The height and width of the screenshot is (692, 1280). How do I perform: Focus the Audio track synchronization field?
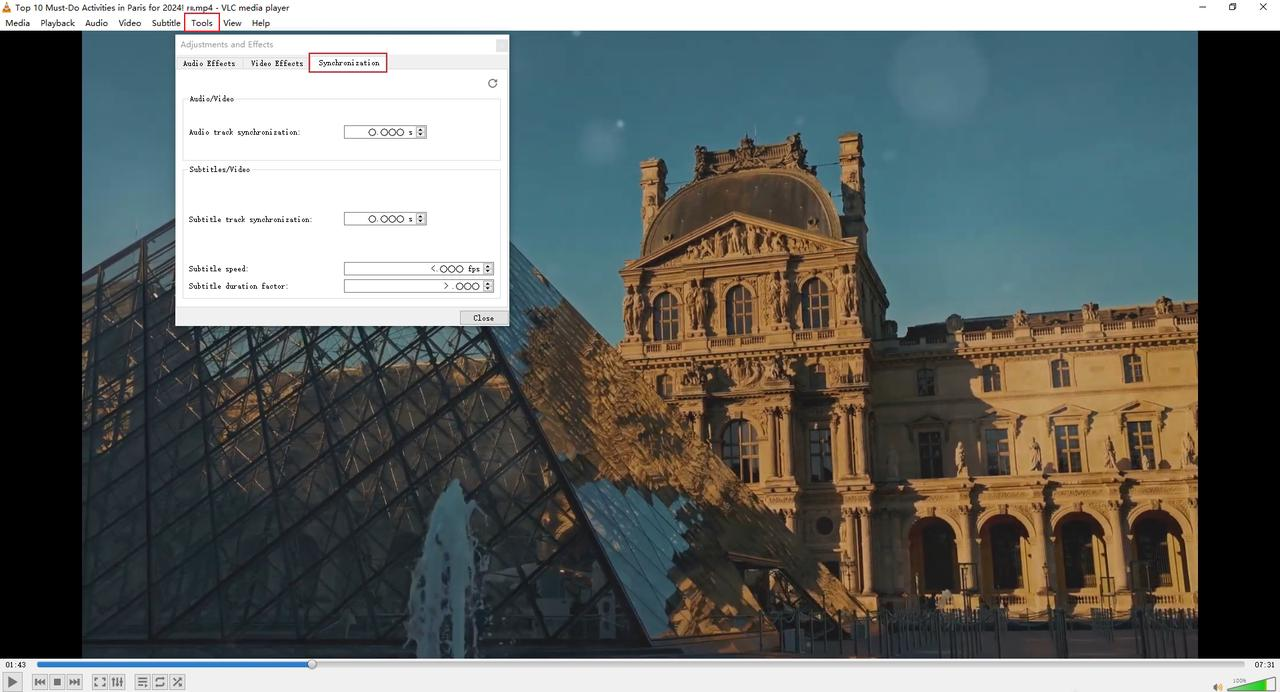[x=379, y=132]
